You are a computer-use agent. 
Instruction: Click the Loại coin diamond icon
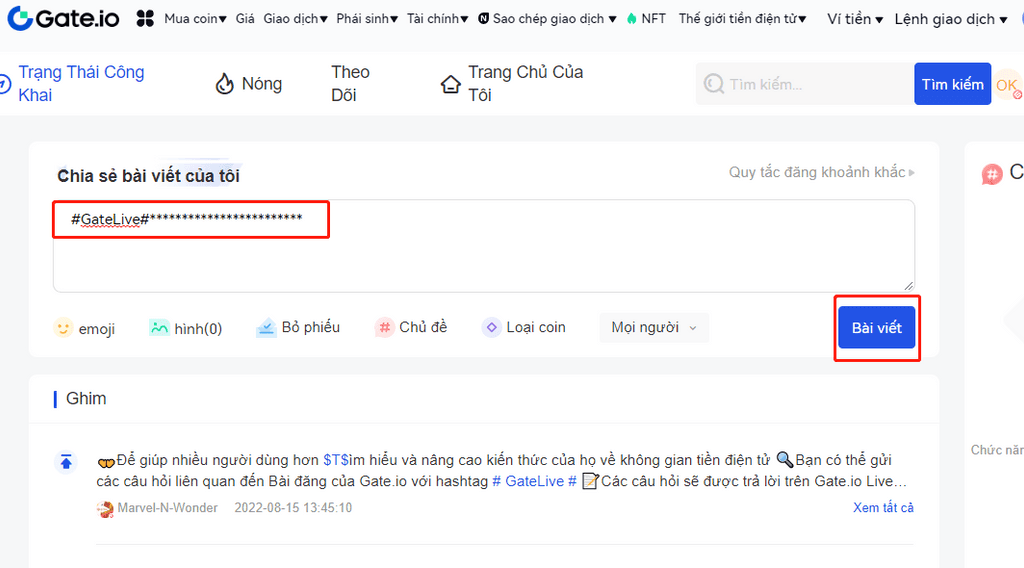[491, 328]
